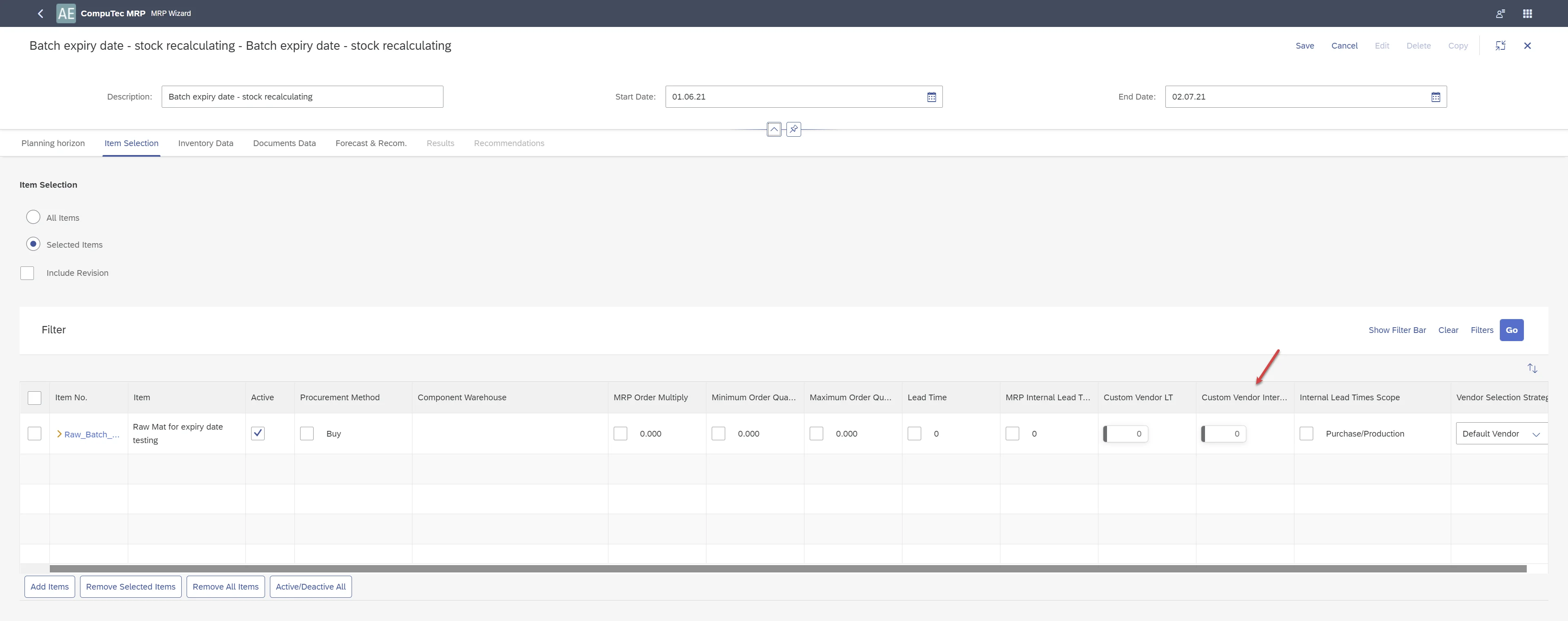Exit full screen mode icon
This screenshot has width=1568, height=621.
(1501, 46)
